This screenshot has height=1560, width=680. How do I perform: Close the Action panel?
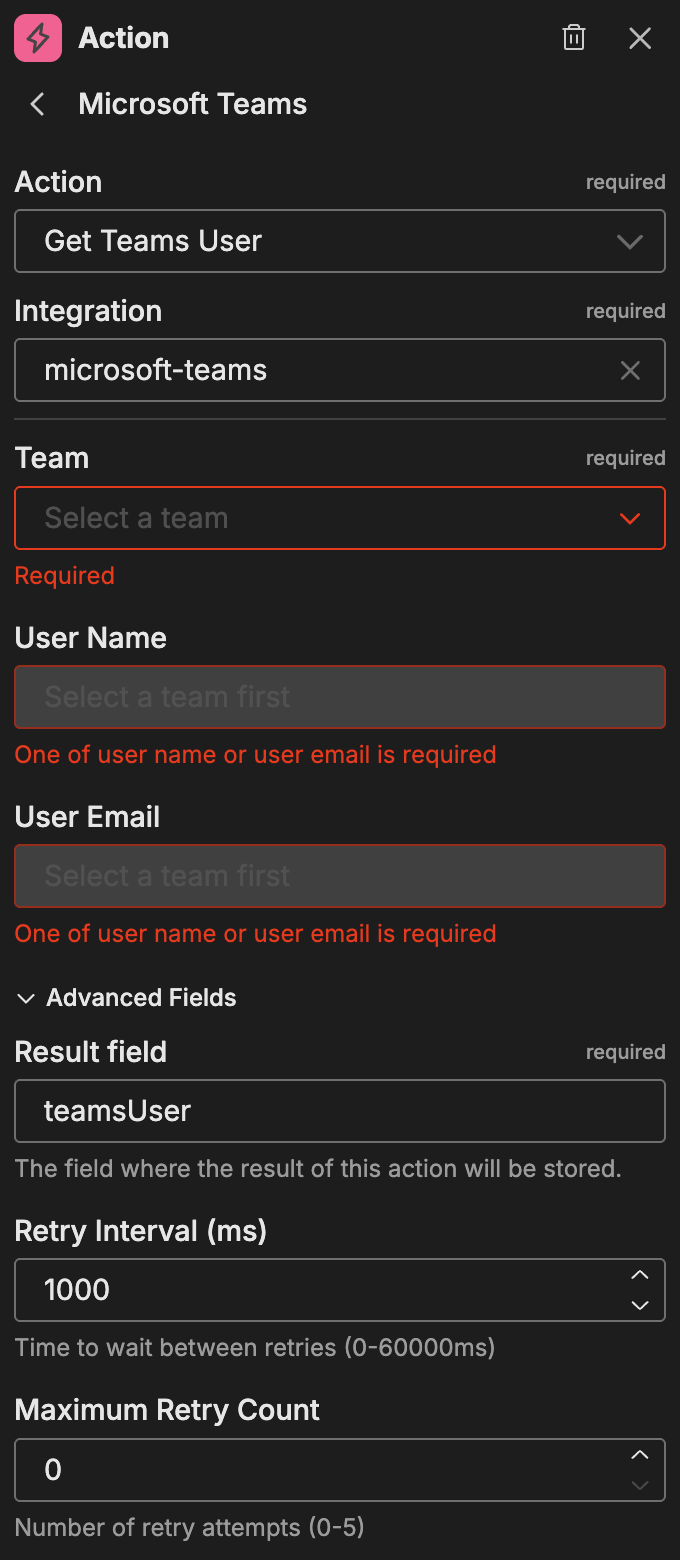pos(640,37)
